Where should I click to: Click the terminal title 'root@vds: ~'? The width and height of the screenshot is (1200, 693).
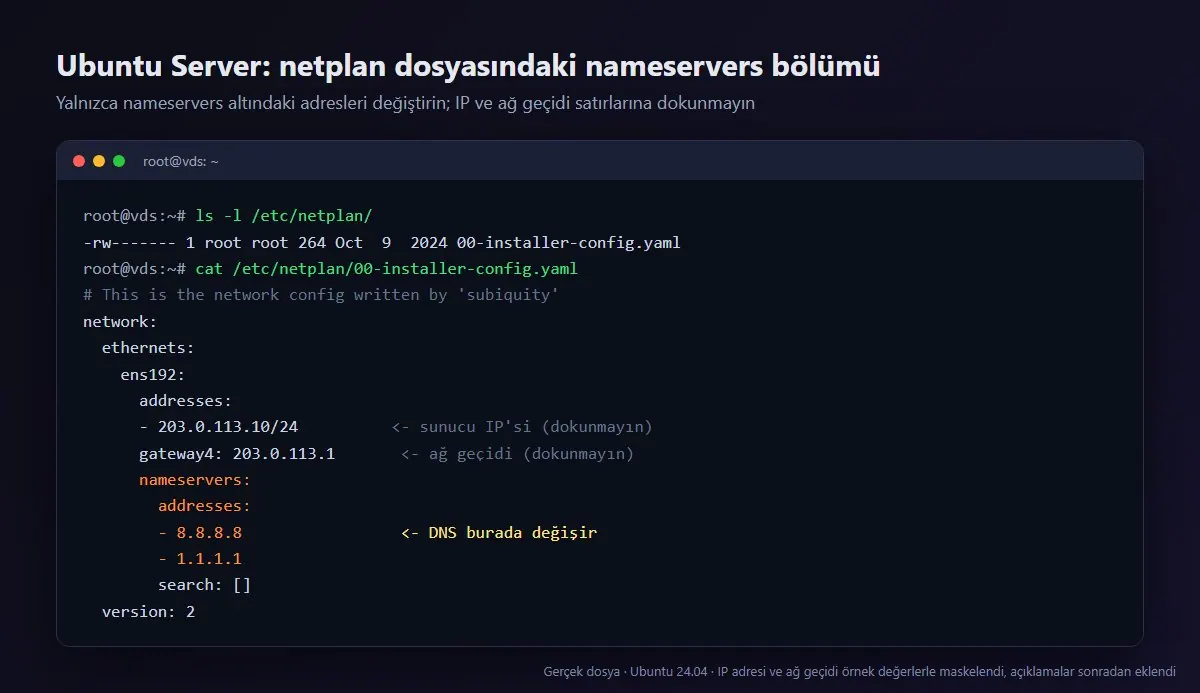click(x=180, y=161)
